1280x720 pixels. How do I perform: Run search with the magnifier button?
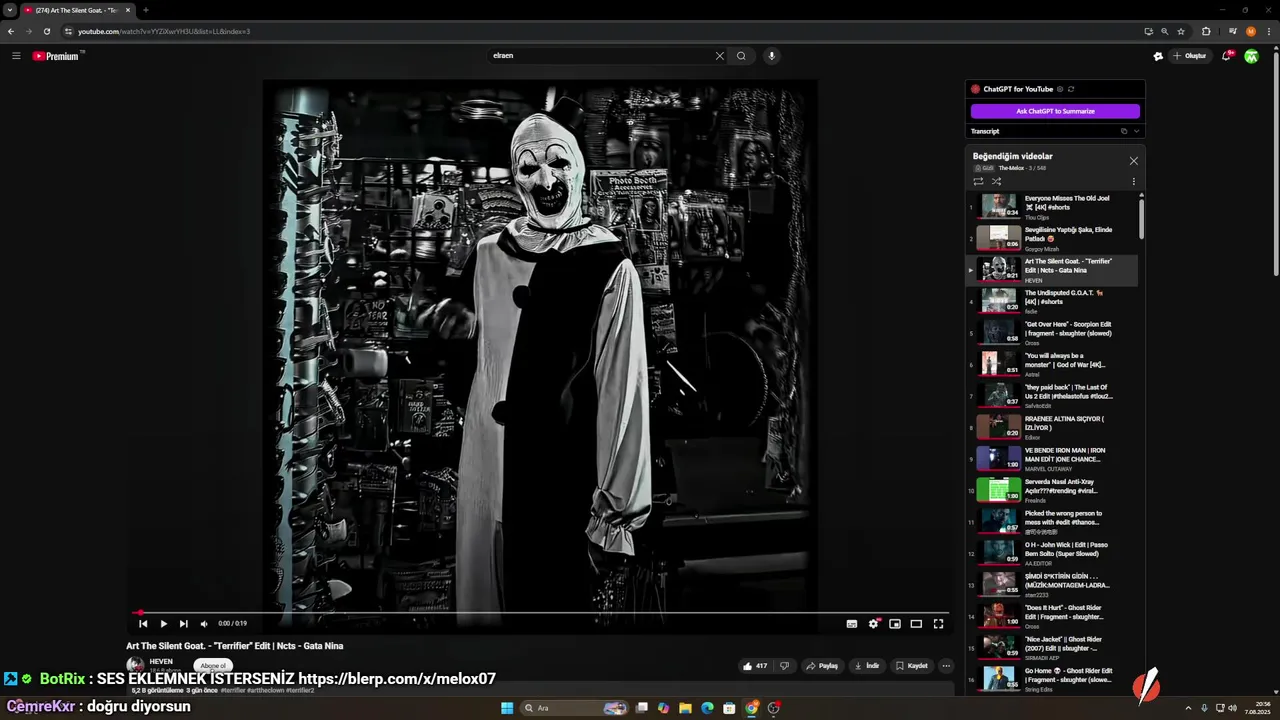point(741,56)
